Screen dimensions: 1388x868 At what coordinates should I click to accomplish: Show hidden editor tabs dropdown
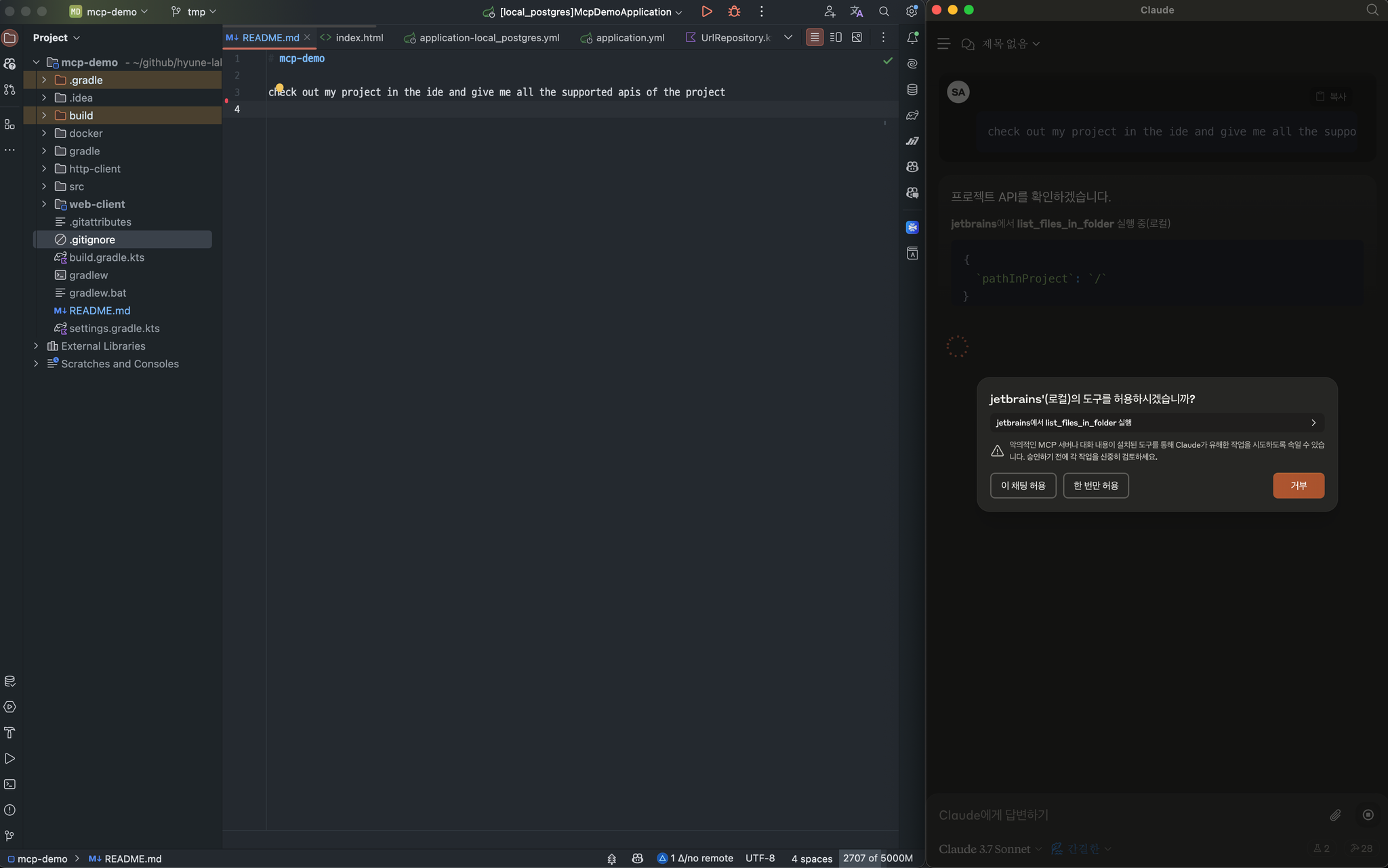click(788, 38)
